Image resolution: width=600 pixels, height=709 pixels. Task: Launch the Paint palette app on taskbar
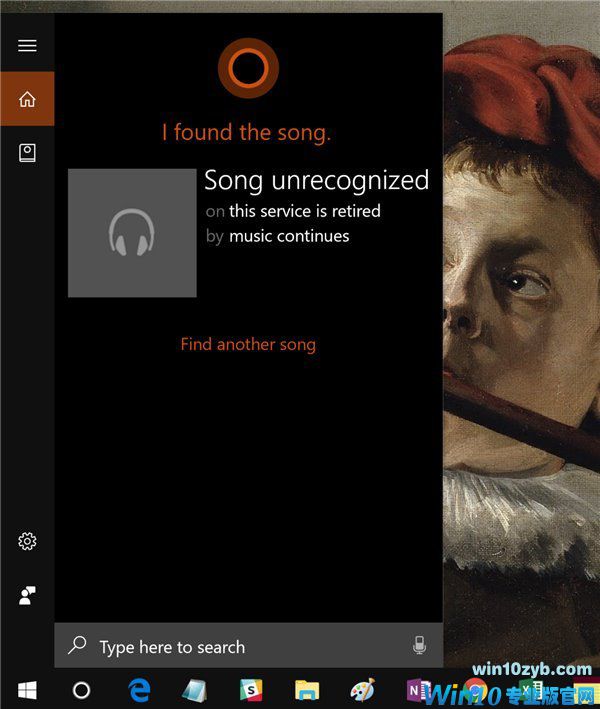[x=363, y=690]
